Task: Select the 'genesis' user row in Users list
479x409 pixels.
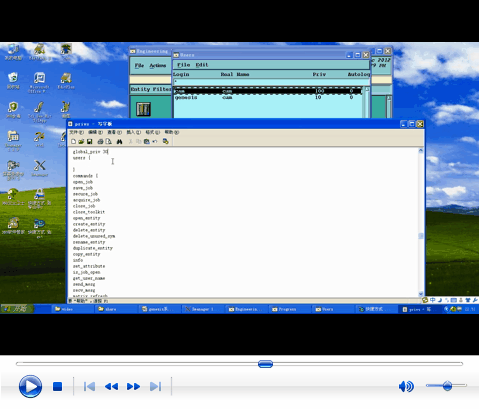Action: (x=268, y=97)
